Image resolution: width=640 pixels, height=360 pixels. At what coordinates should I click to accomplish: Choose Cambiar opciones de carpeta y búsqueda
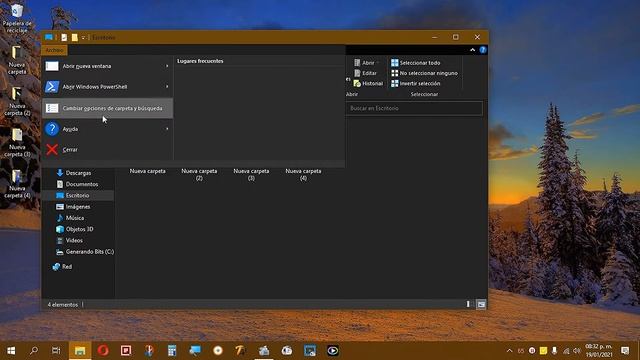pos(107,108)
